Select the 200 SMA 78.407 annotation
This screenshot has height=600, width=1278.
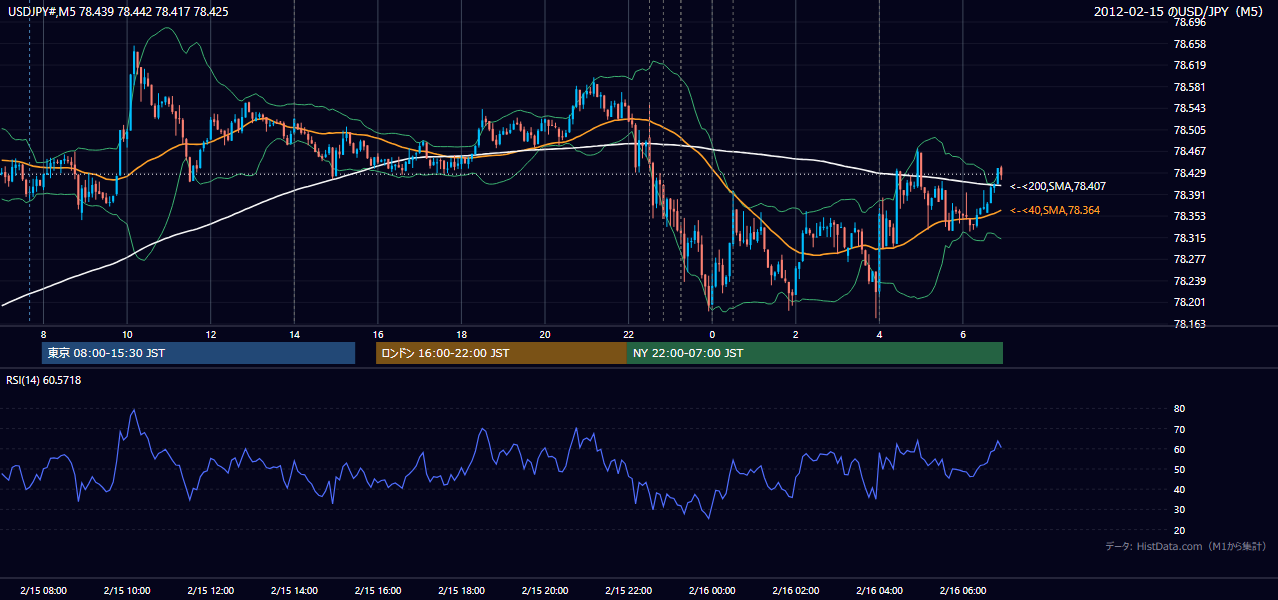click(x=1058, y=186)
